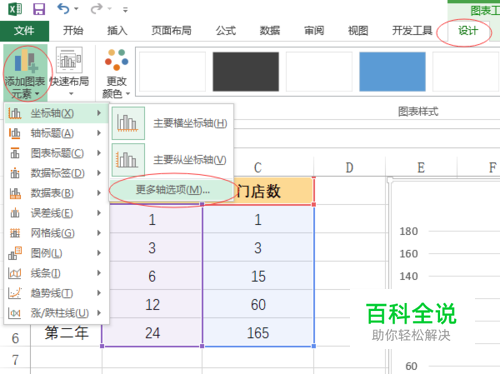Select the cell containing 24
This screenshot has width=500, height=374.
coord(152,333)
